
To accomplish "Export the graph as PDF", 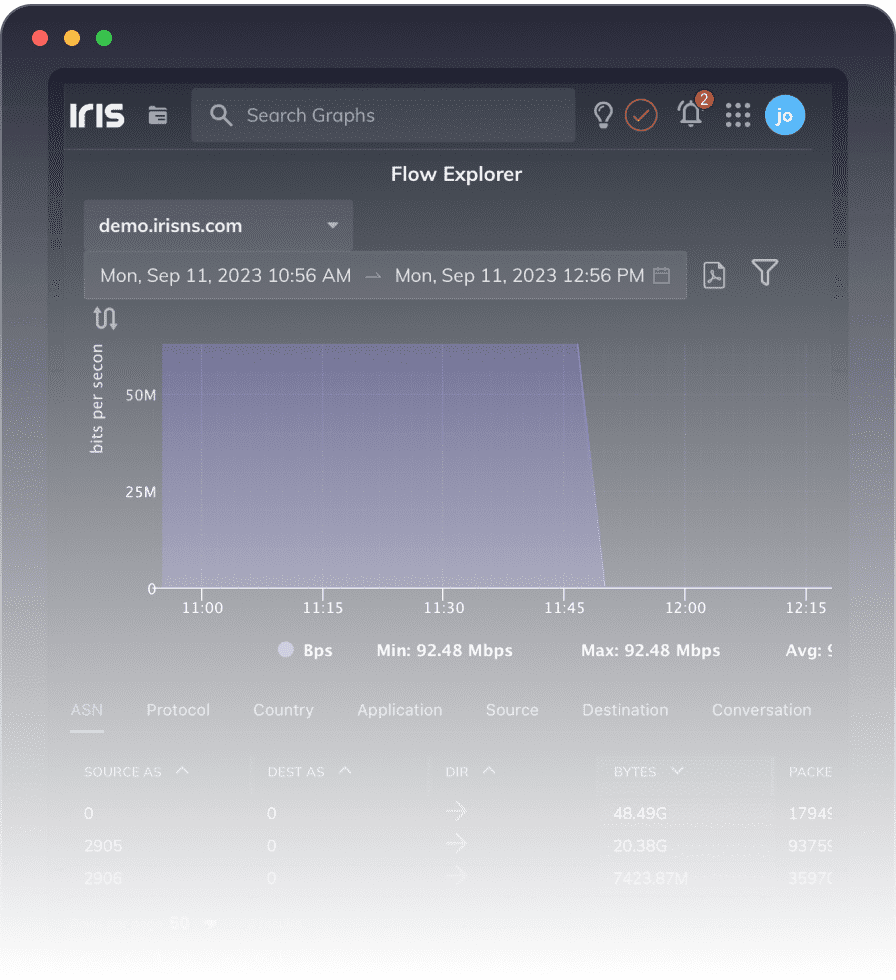I will coord(714,275).
